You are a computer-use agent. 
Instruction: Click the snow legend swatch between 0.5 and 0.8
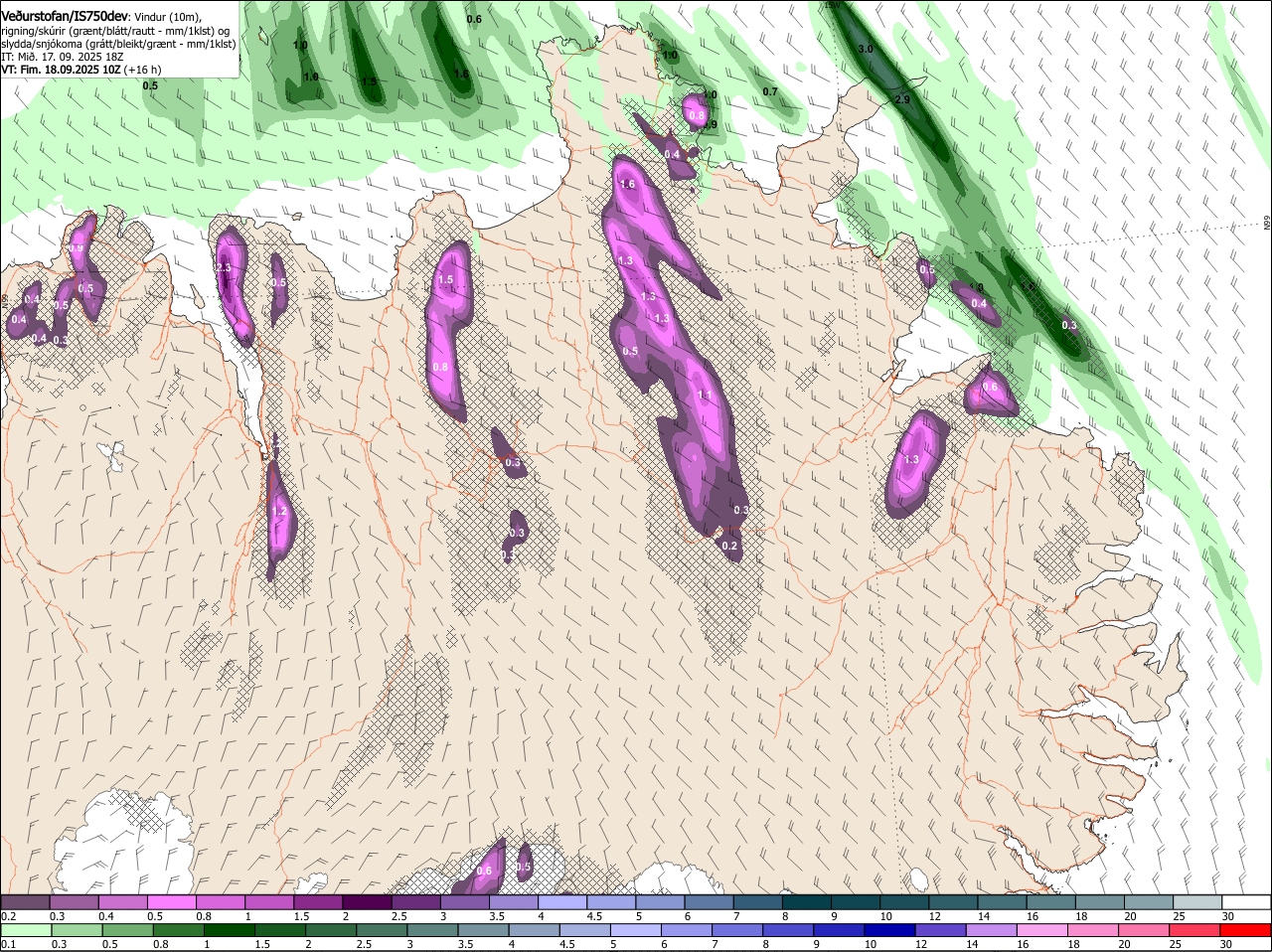(x=171, y=902)
